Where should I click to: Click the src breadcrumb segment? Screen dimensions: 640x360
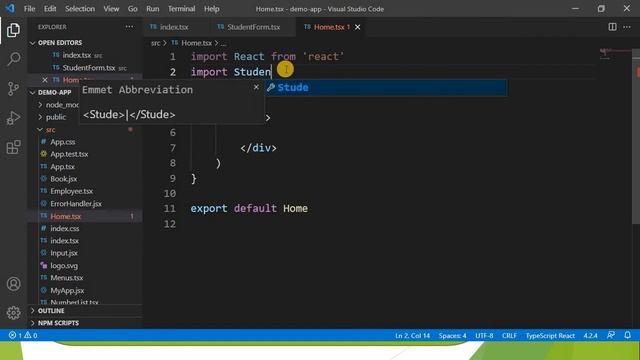tap(156, 43)
